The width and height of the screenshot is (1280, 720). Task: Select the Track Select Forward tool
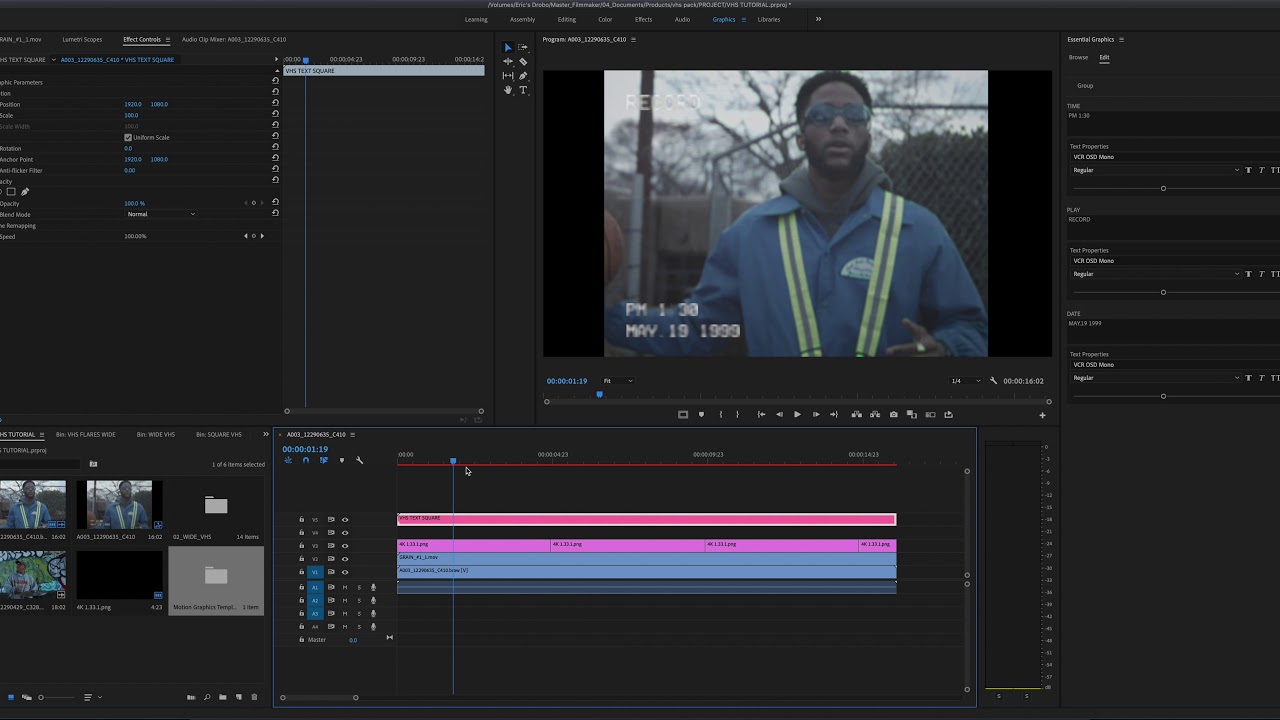coord(523,47)
